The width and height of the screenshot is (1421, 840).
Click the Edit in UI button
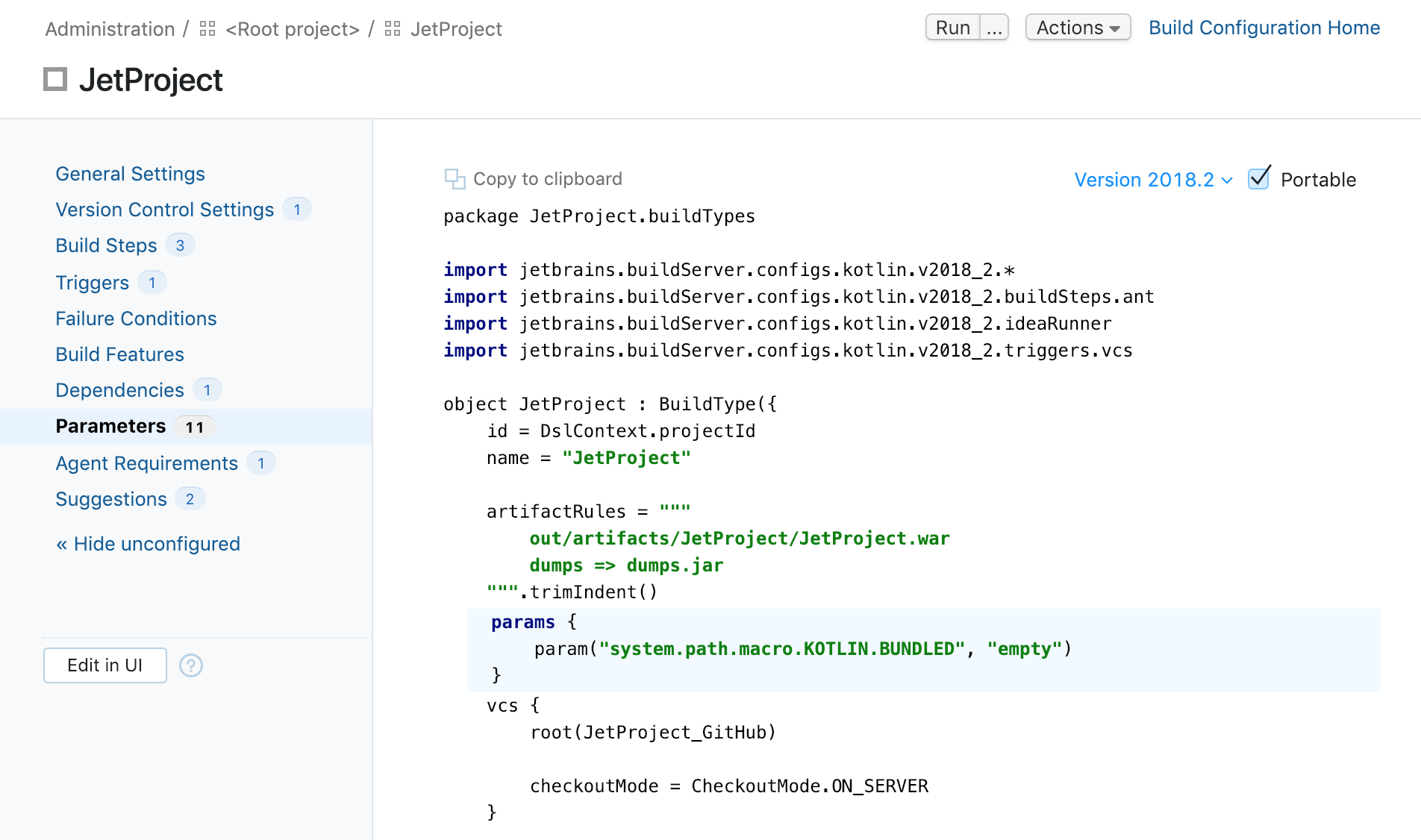105,665
